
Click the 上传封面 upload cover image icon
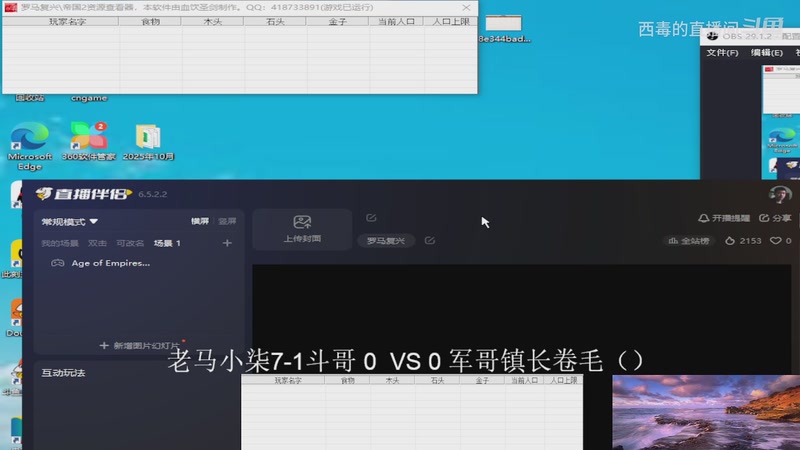(x=302, y=222)
